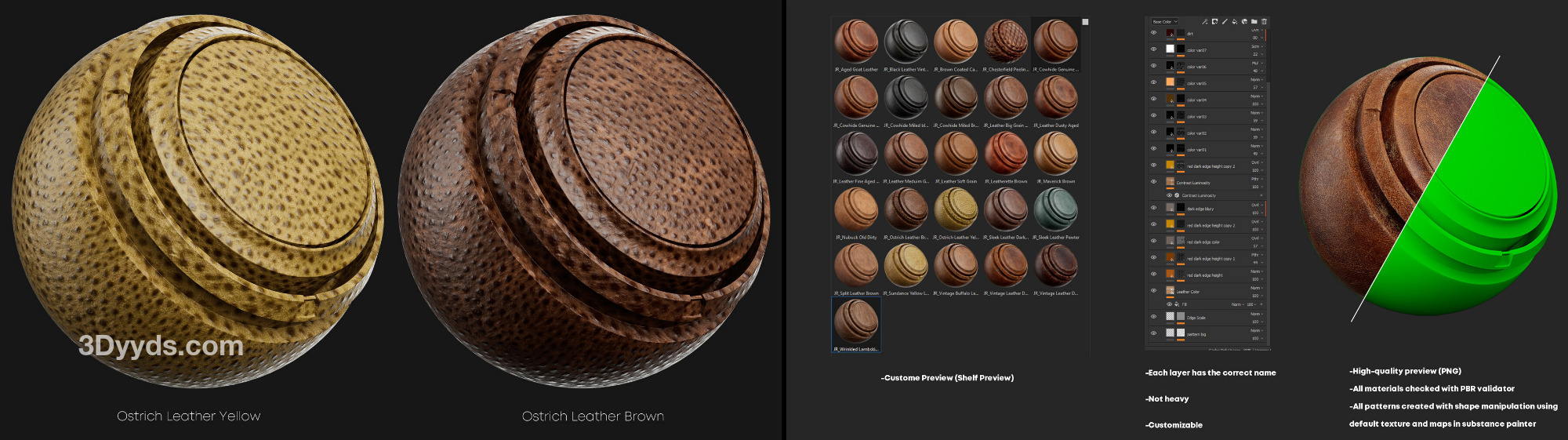Add a paint layer with brush icon

(x=1225, y=22)
